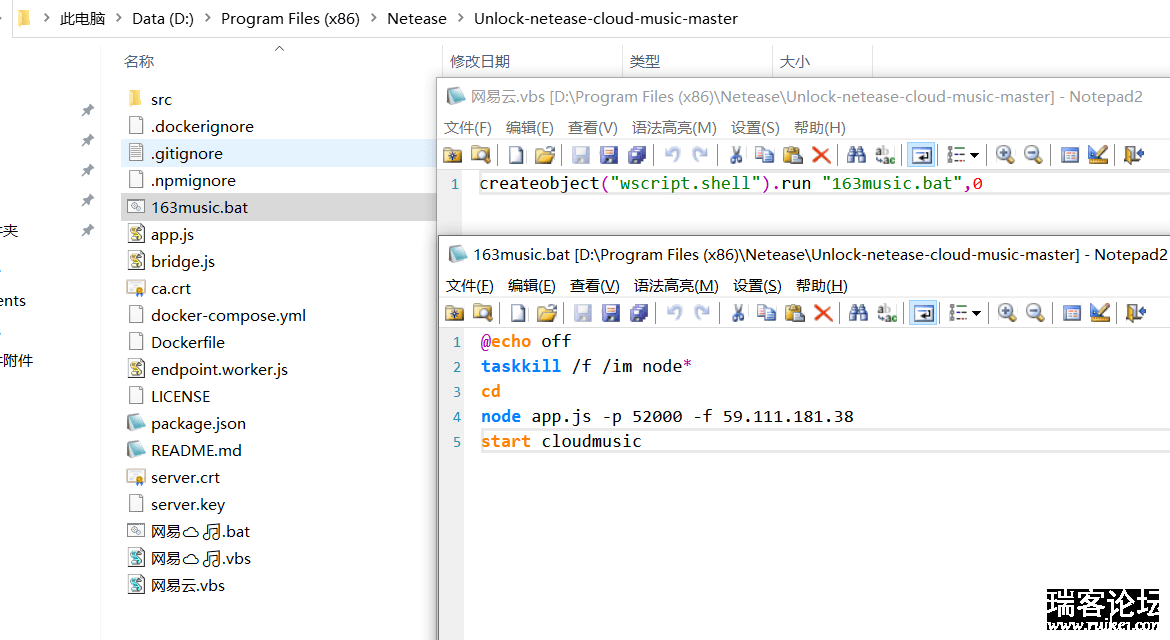Click Customize Schemes icon in 163music.bat window toolbar
The height and width of the screenshot is (640, 1170).
pyautogui.click(x=1100, y=313)
